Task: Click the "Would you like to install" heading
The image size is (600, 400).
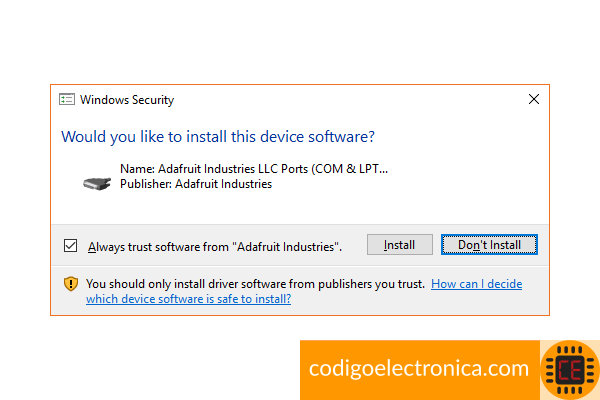Action: (x=218, y=137)
